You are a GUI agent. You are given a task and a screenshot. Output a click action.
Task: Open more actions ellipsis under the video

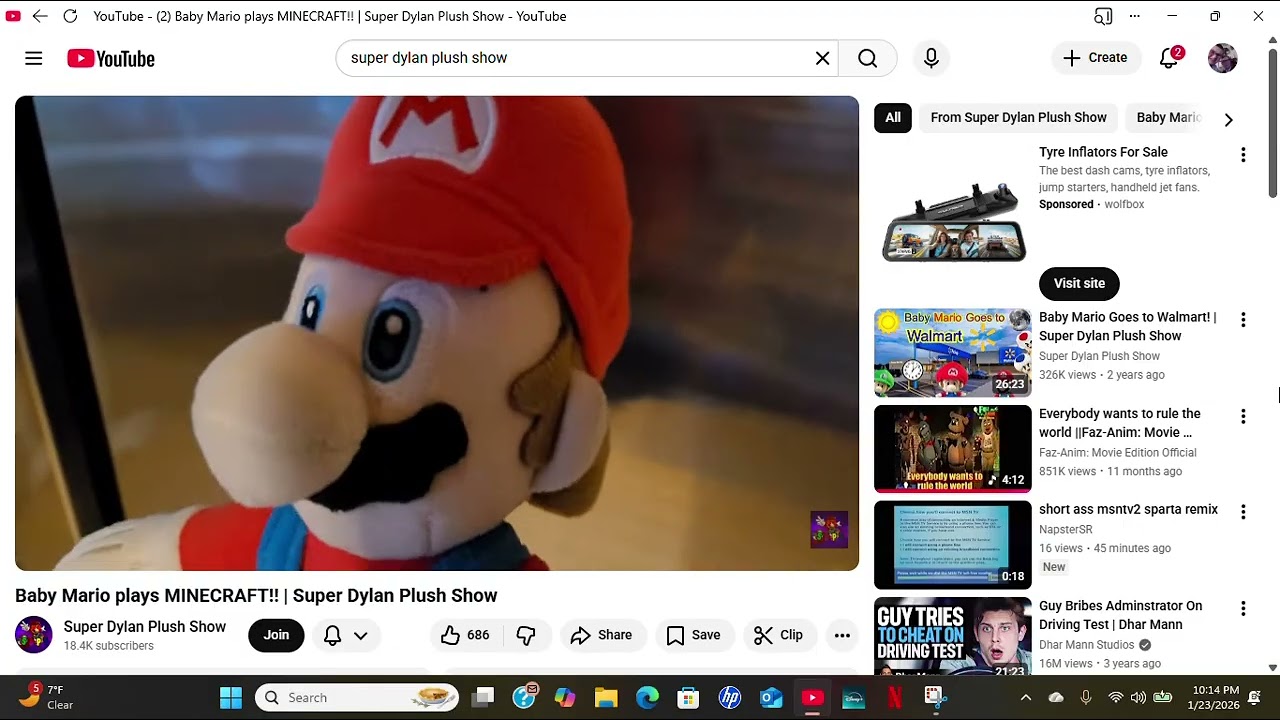842,635
